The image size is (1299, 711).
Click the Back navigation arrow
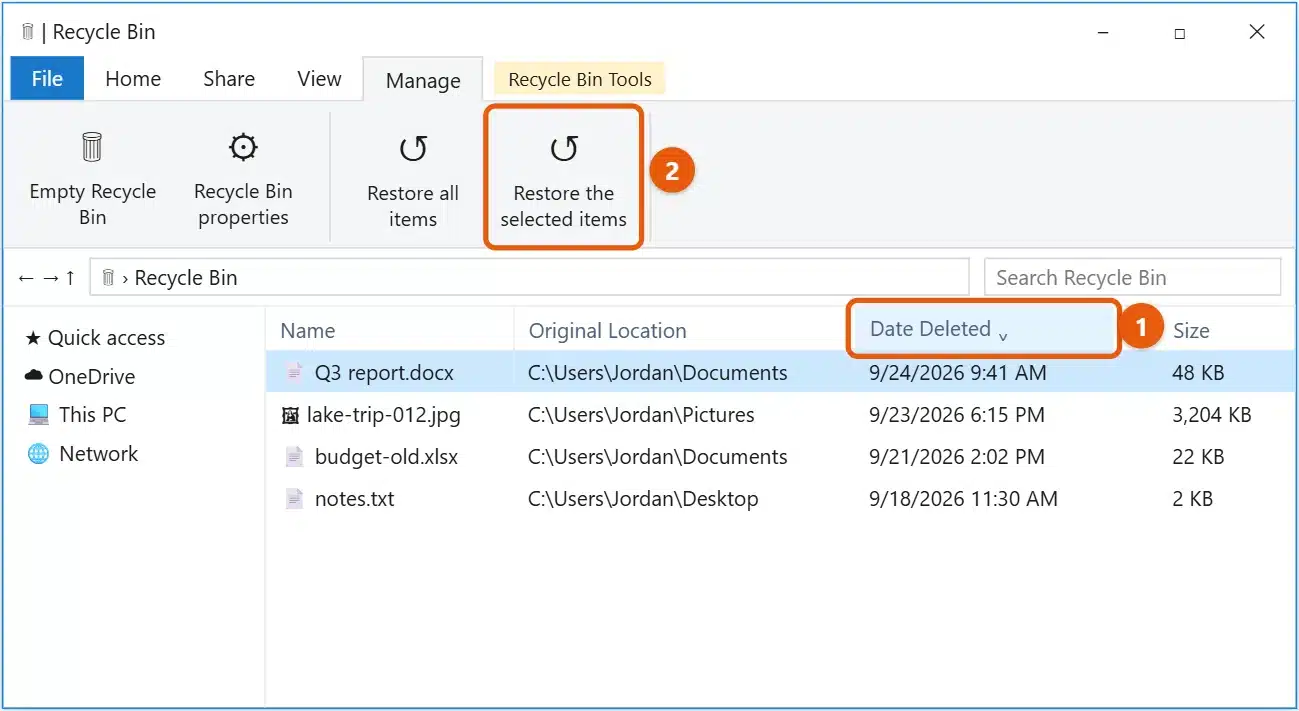pos(26,278)
